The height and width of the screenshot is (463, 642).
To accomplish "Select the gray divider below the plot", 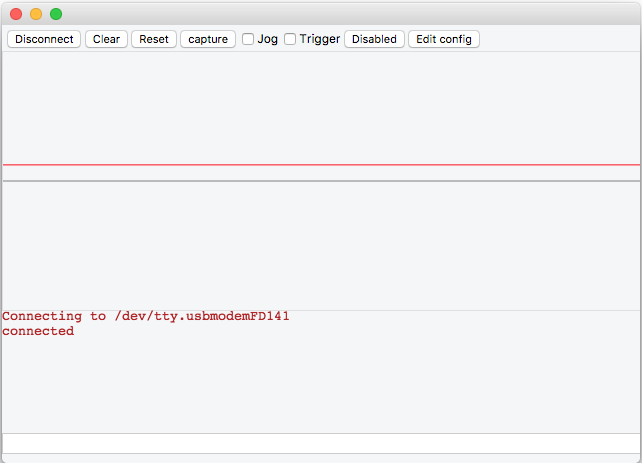I will (321, 181).
